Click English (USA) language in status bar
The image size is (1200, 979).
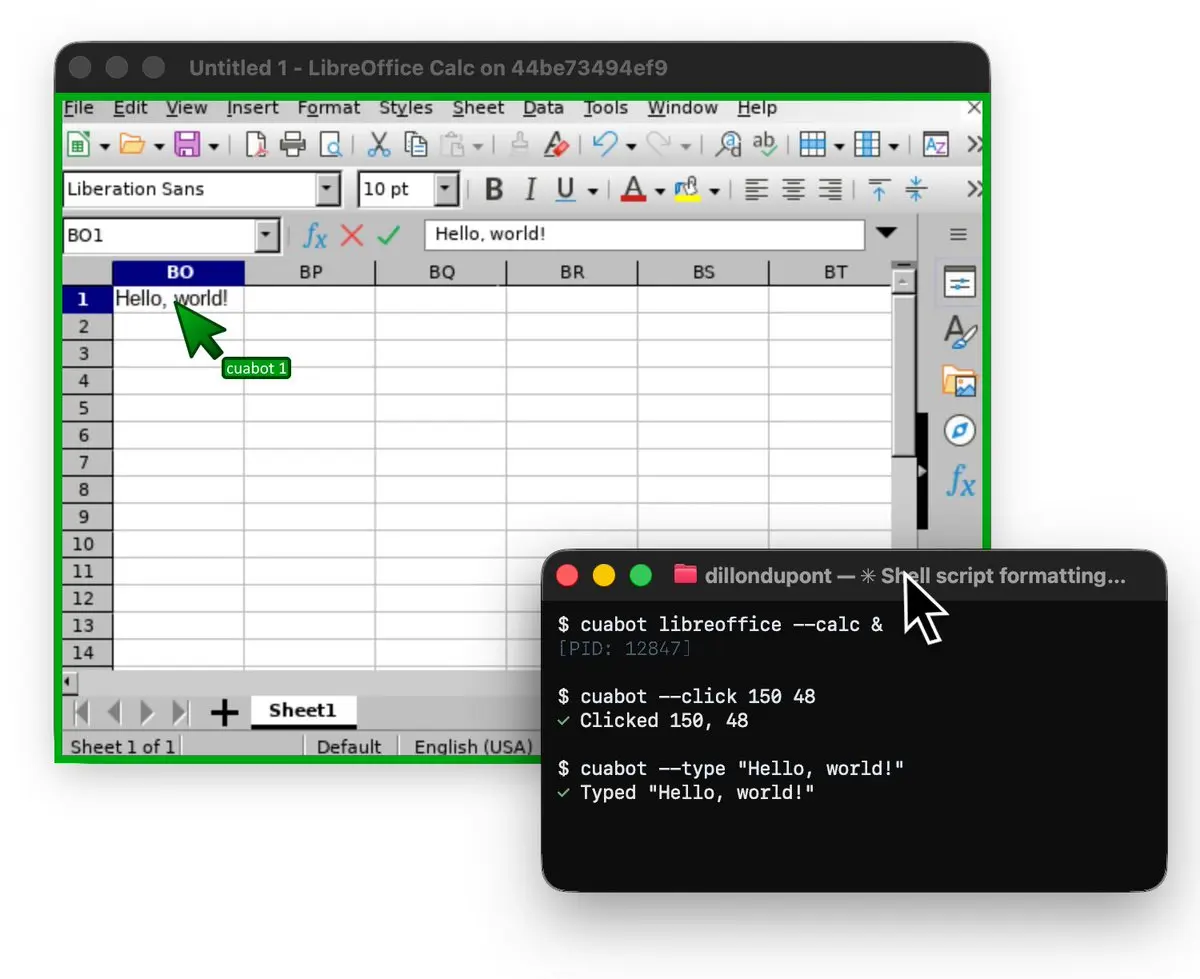point(473,747)
